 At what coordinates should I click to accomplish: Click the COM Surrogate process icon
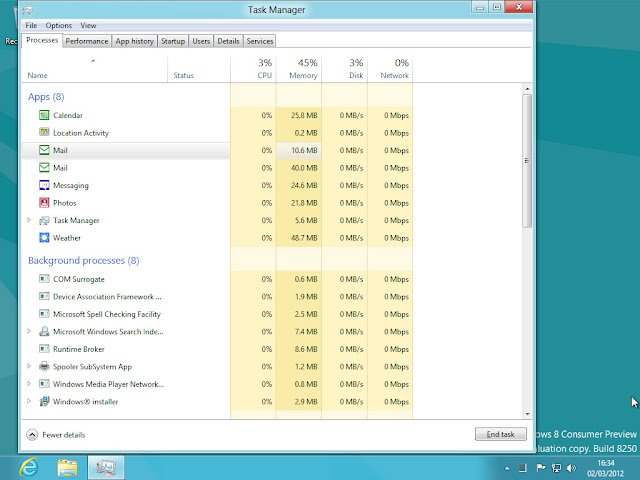coord(44,279)
